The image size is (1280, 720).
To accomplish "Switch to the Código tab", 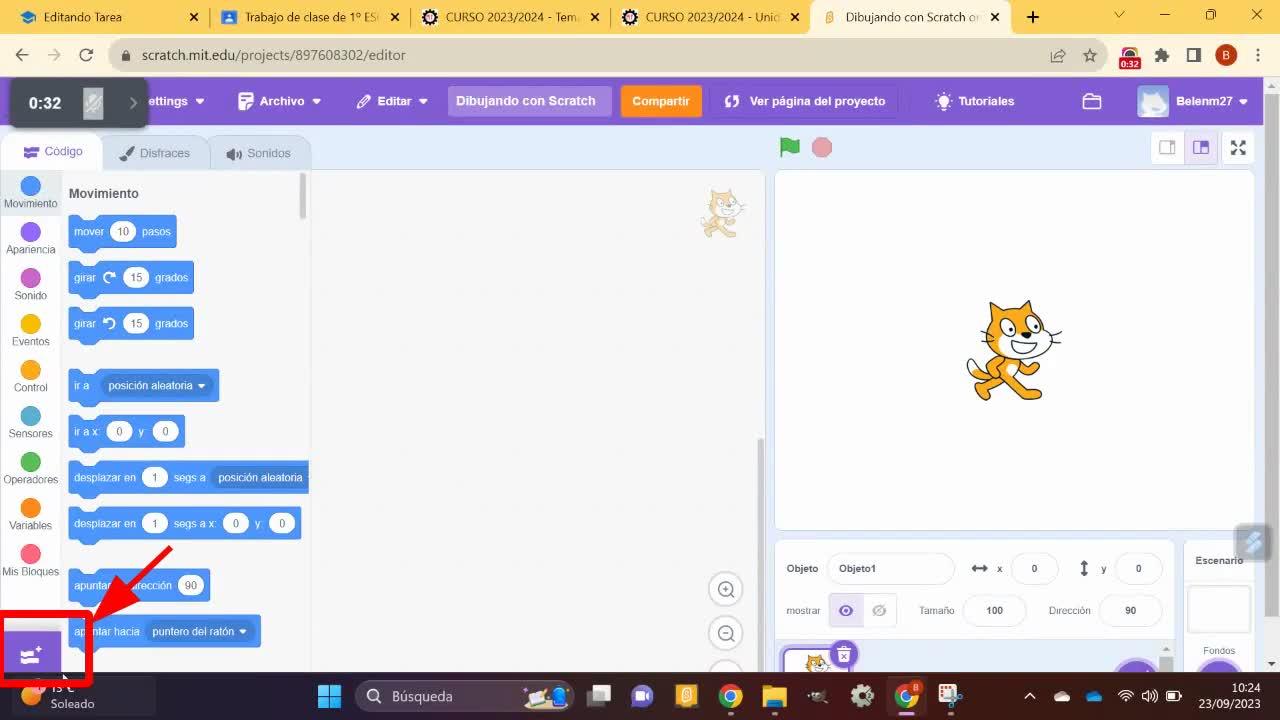I will 53,152.
